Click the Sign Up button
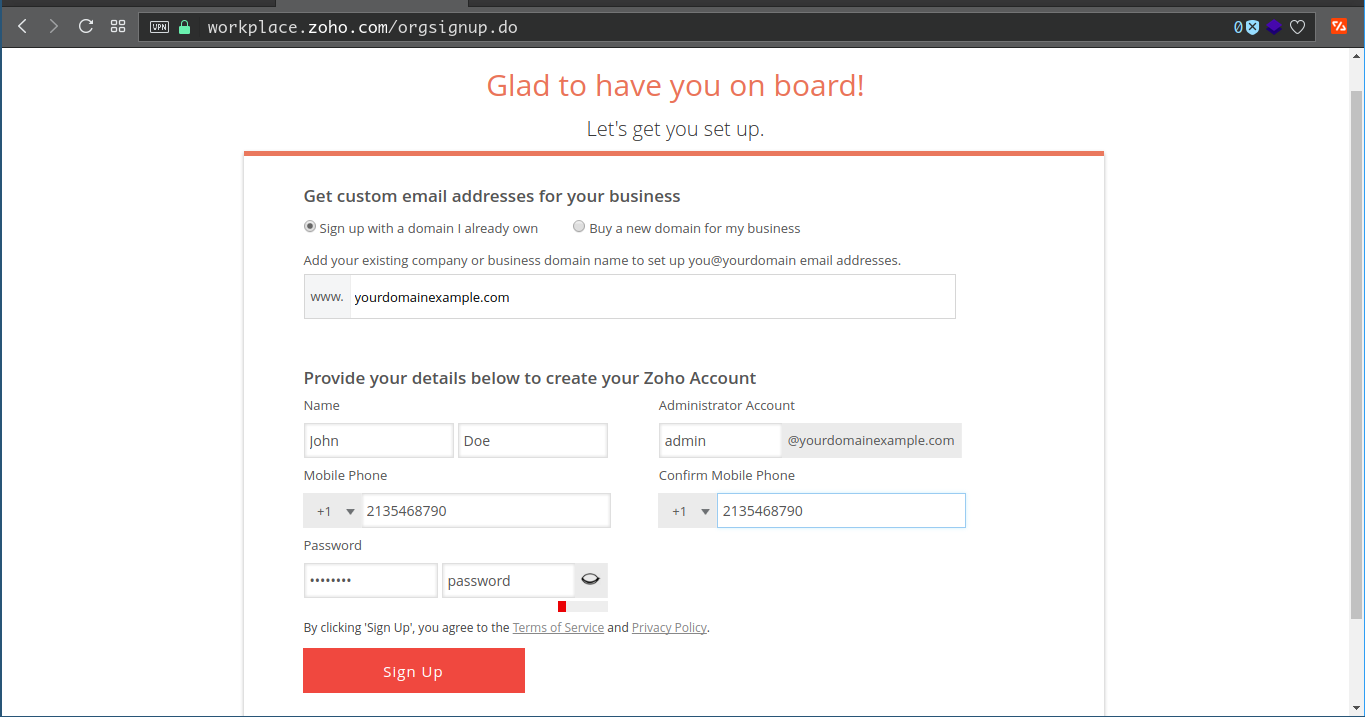Screen dimensions: 1365x717 (414, 671)
